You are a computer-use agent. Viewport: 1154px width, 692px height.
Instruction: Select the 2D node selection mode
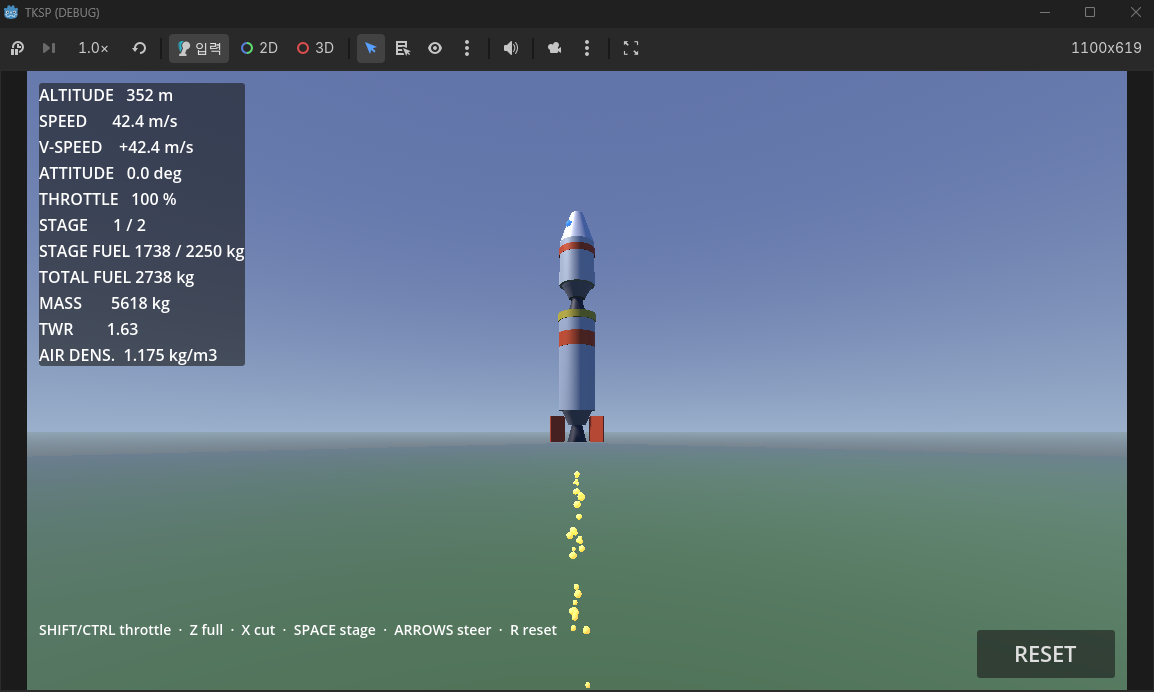click(x=259, y=49)
